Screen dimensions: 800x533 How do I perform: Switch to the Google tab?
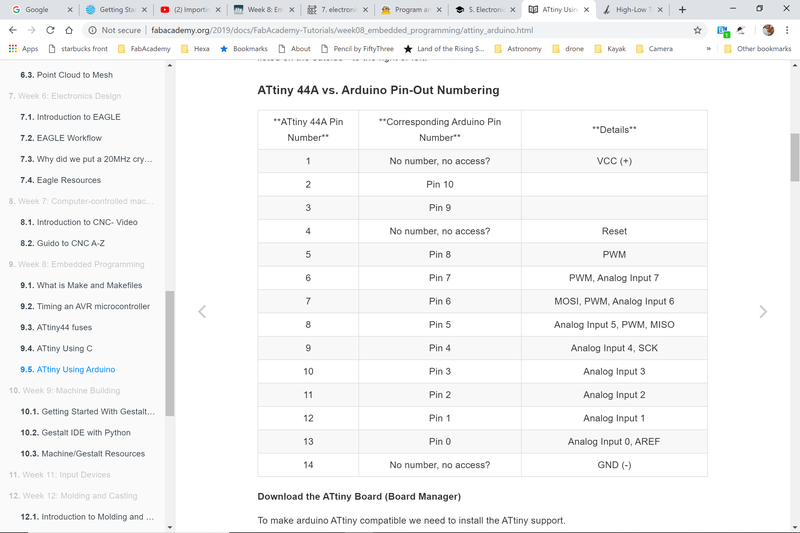click(36, 9)
